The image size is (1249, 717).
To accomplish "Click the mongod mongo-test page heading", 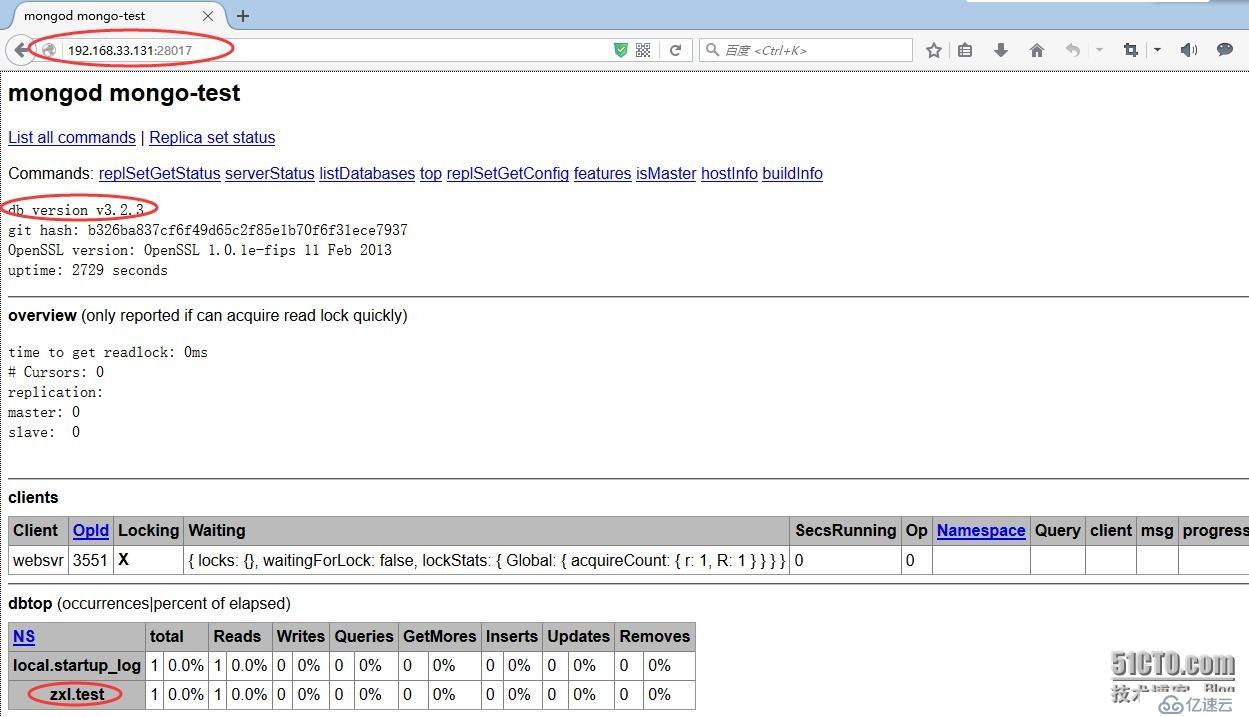I will point(124,93).
